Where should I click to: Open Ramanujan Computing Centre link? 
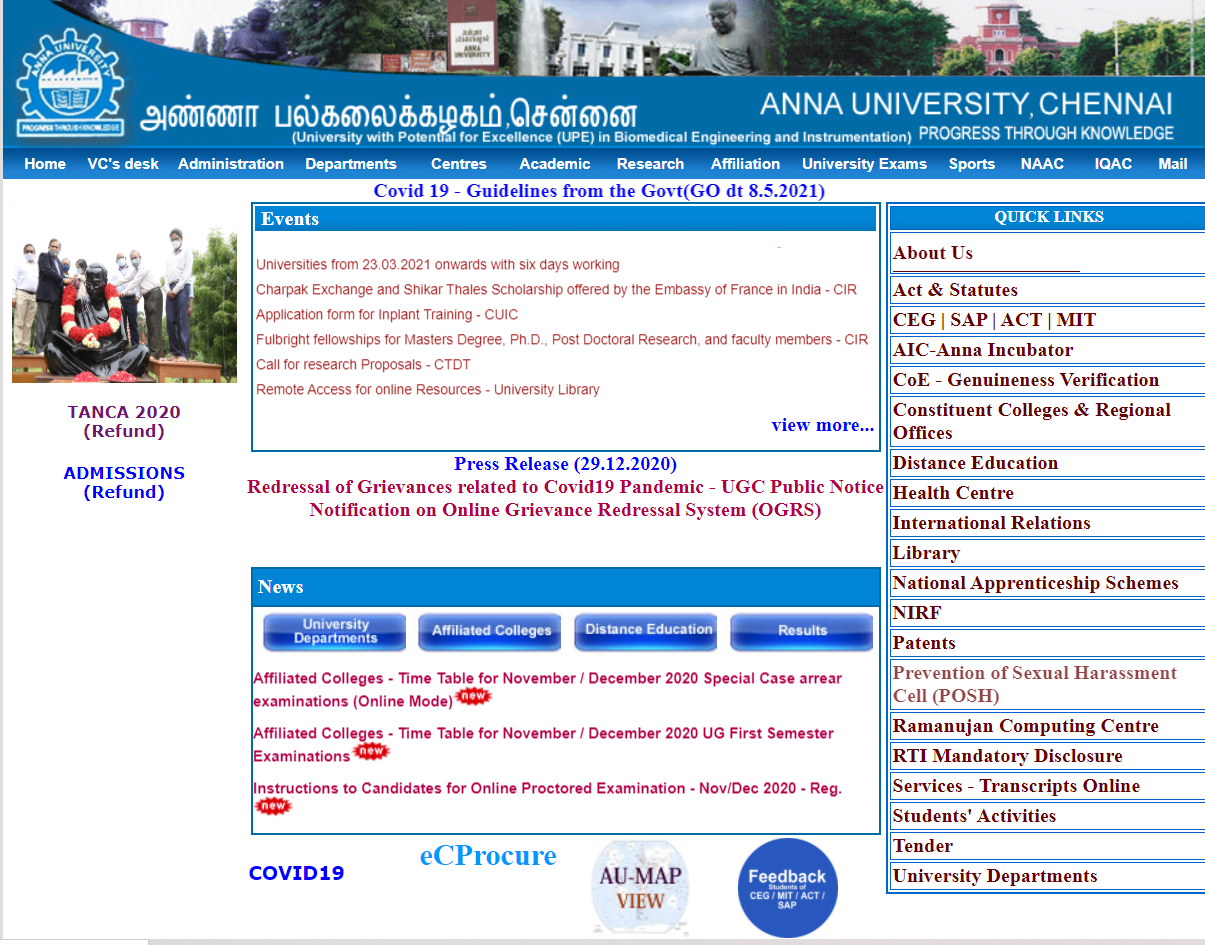point(1026,726)
